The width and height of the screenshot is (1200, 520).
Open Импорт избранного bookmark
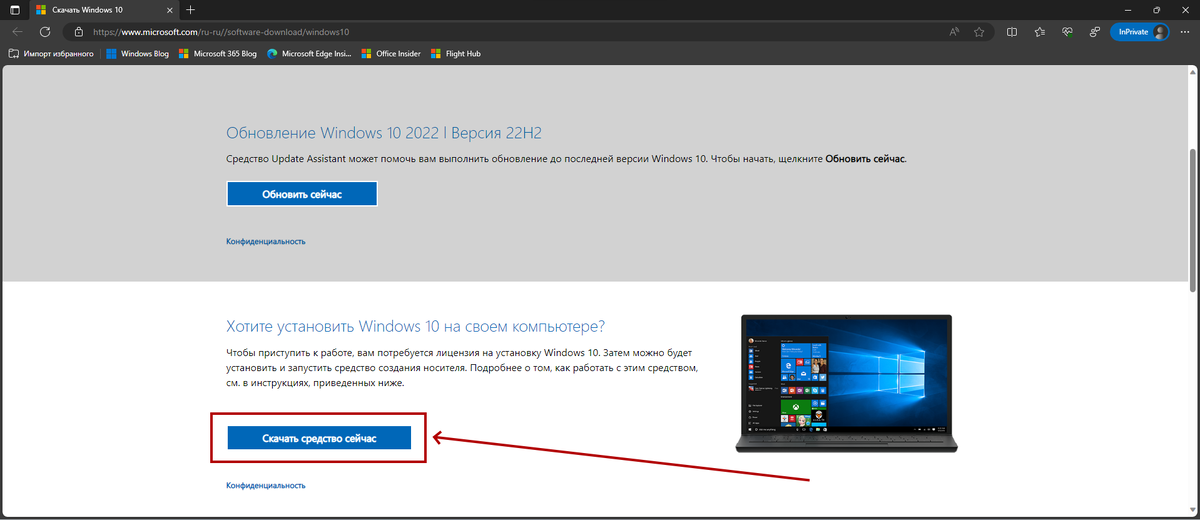coord(51,53)
